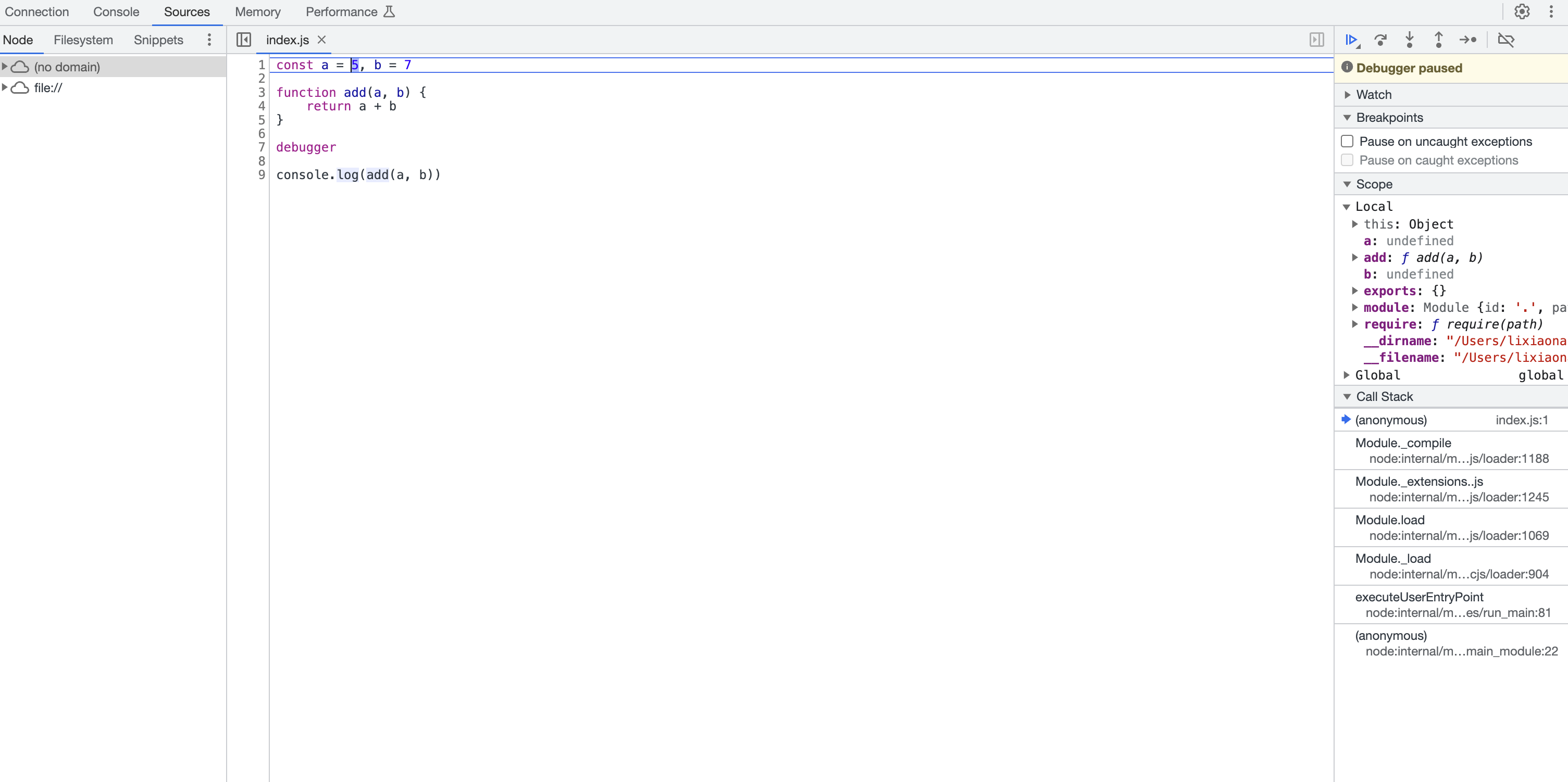Open the Filesystem navigator tab
1568x782 pixels.
pyautogui.click(x=83, y=40)
